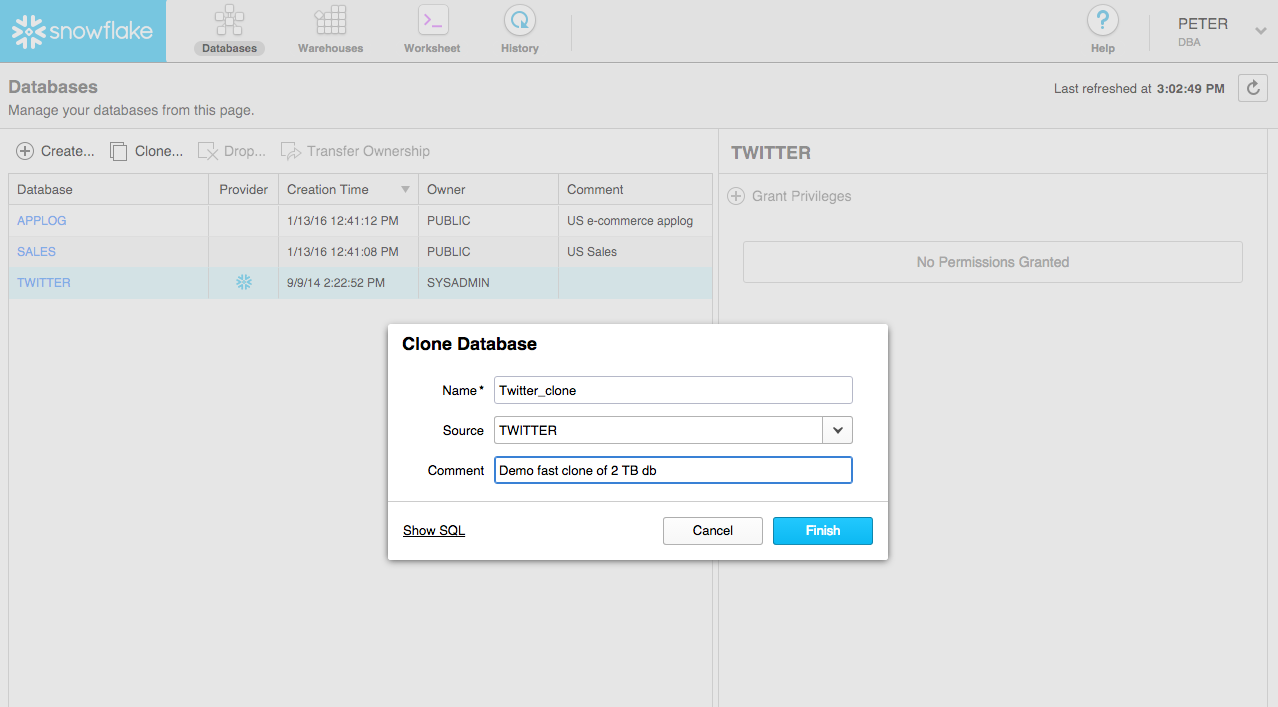Select the History tab label
Screen dimensions: 1278x707
click(x=519, y=48)
